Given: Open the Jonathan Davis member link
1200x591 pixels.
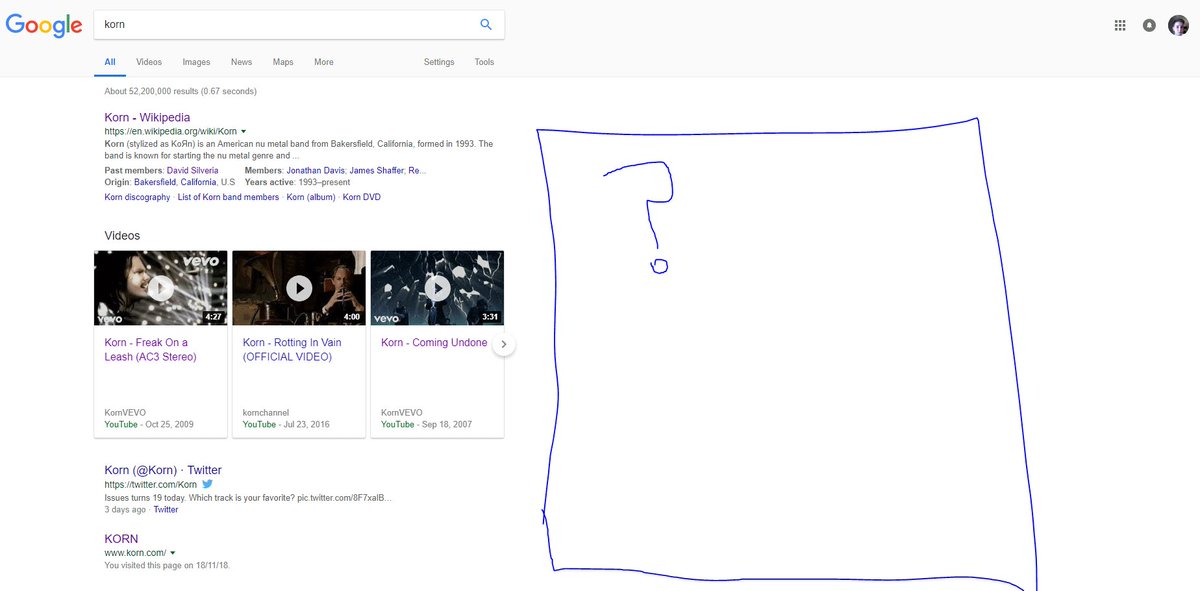Looking at the screenshot, I should (317, 170).
